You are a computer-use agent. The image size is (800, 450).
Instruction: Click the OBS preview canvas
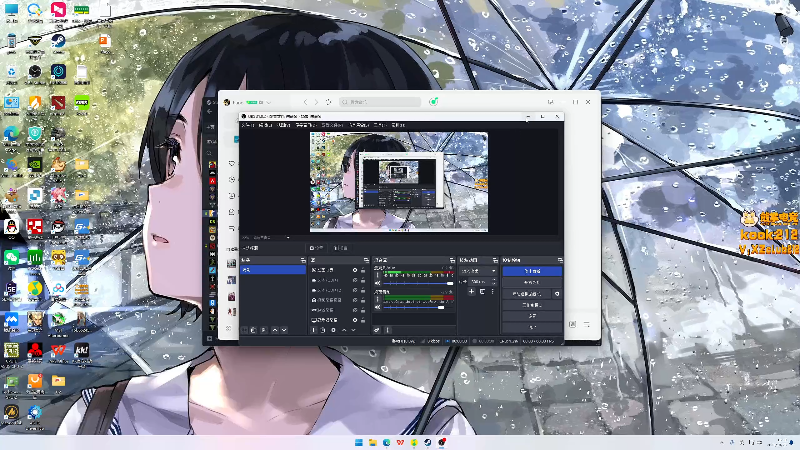point(399,182)
